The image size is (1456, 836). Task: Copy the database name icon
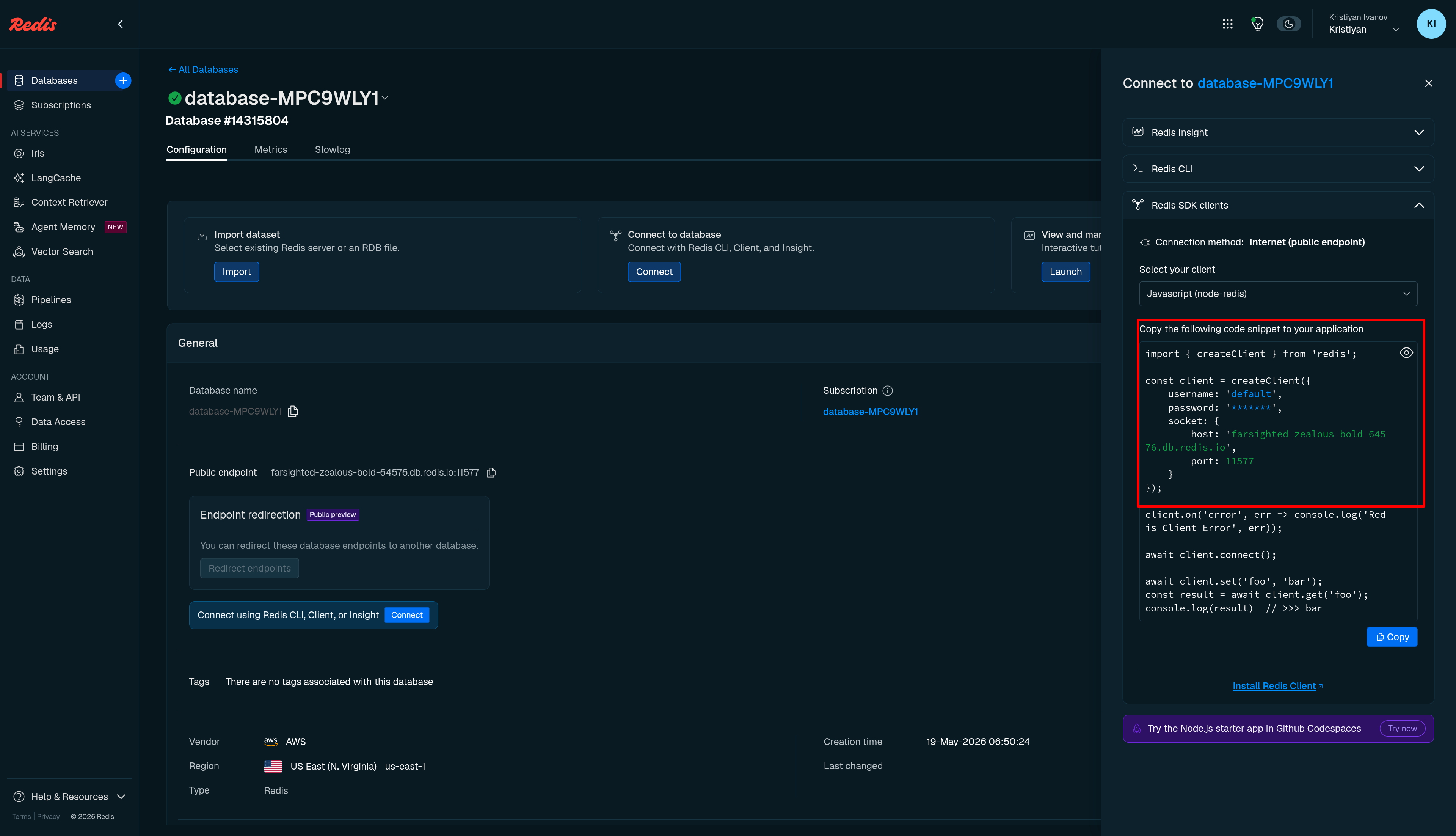click(x=293, y=411)
